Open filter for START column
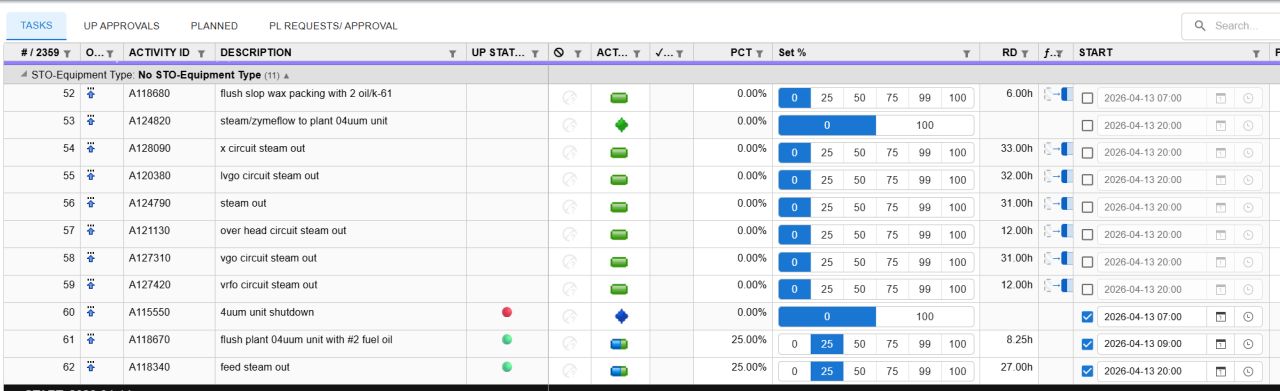The width and height of the screenshot is (1280, 391). [x=1257, y=53]
